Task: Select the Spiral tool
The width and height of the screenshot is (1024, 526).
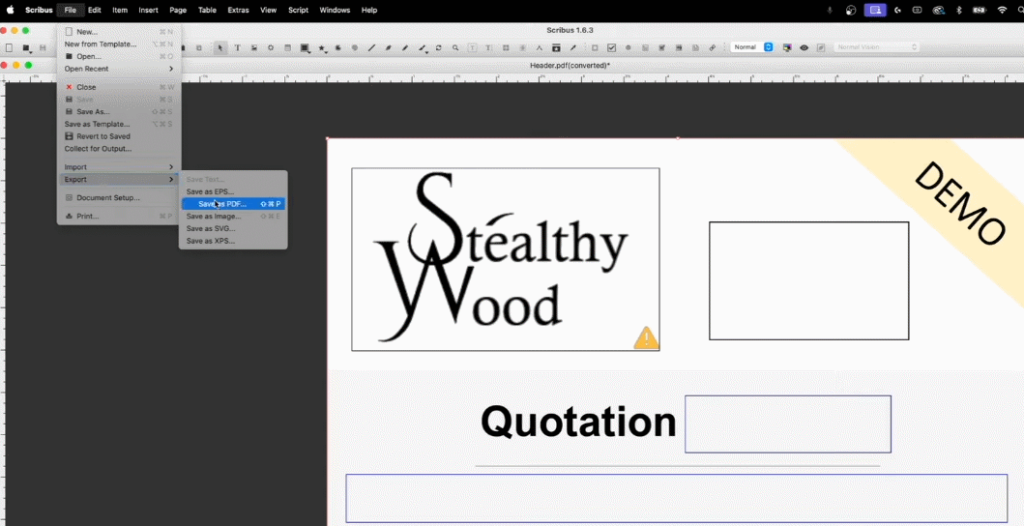Action: click(x=355, y=48)
